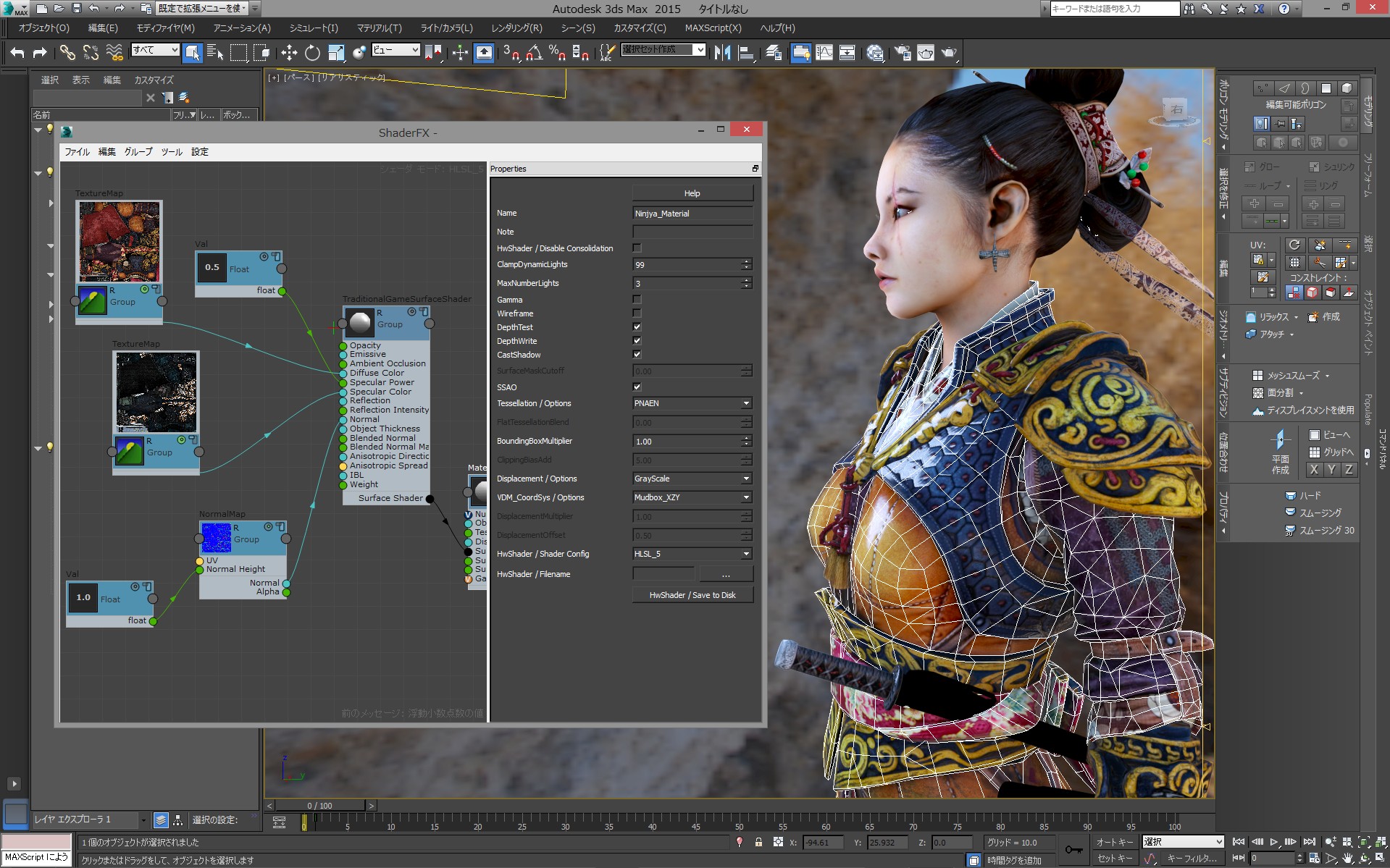The width and height of the screenshot is (1390, 868).
Task: Select the Select and Rotate tool
Action: [312, 52]
